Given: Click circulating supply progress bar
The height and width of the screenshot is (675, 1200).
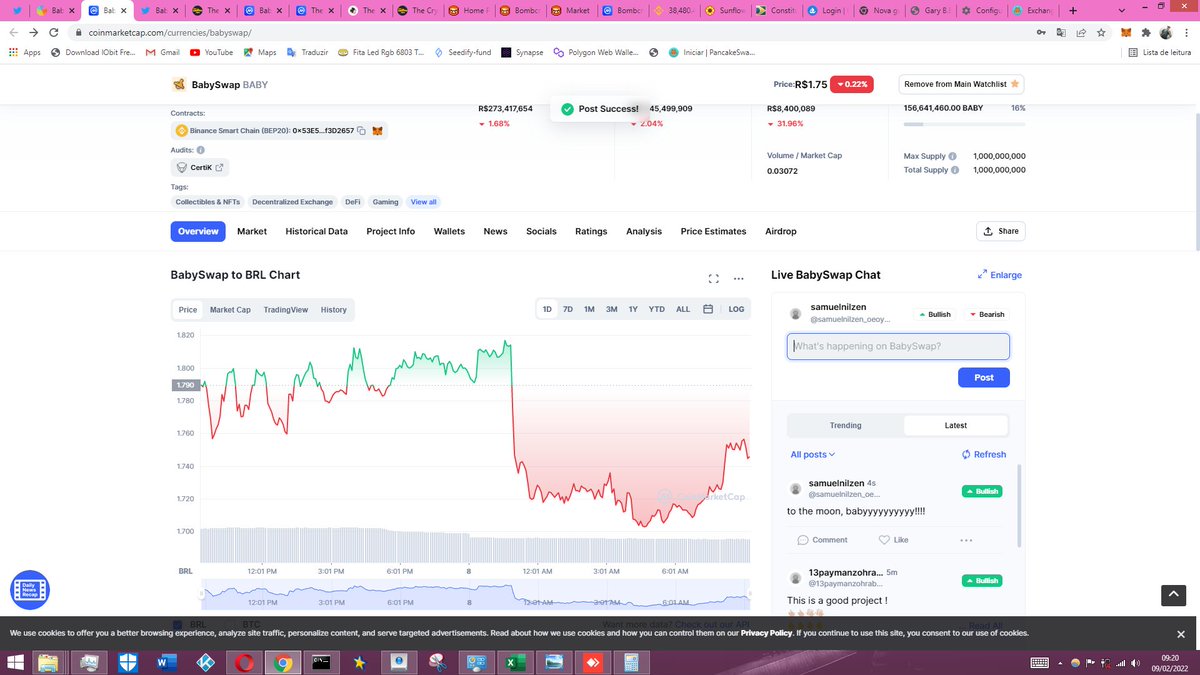Looking at the screenshot, I should (964, 124).
